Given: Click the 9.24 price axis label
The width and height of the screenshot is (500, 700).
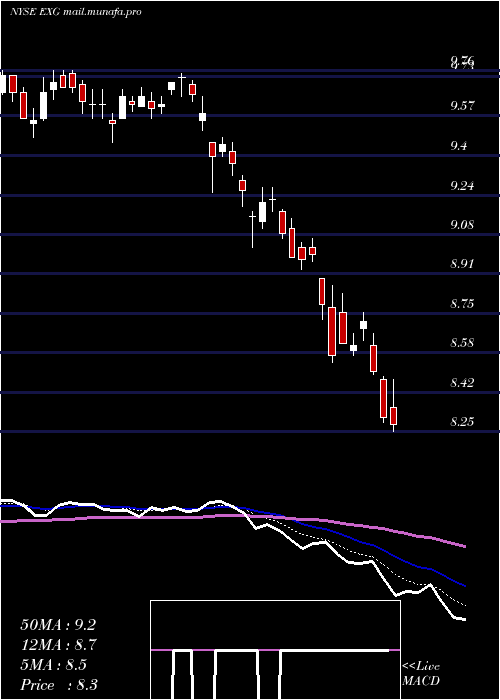Looking at the screenshot, I should point(462,185).
